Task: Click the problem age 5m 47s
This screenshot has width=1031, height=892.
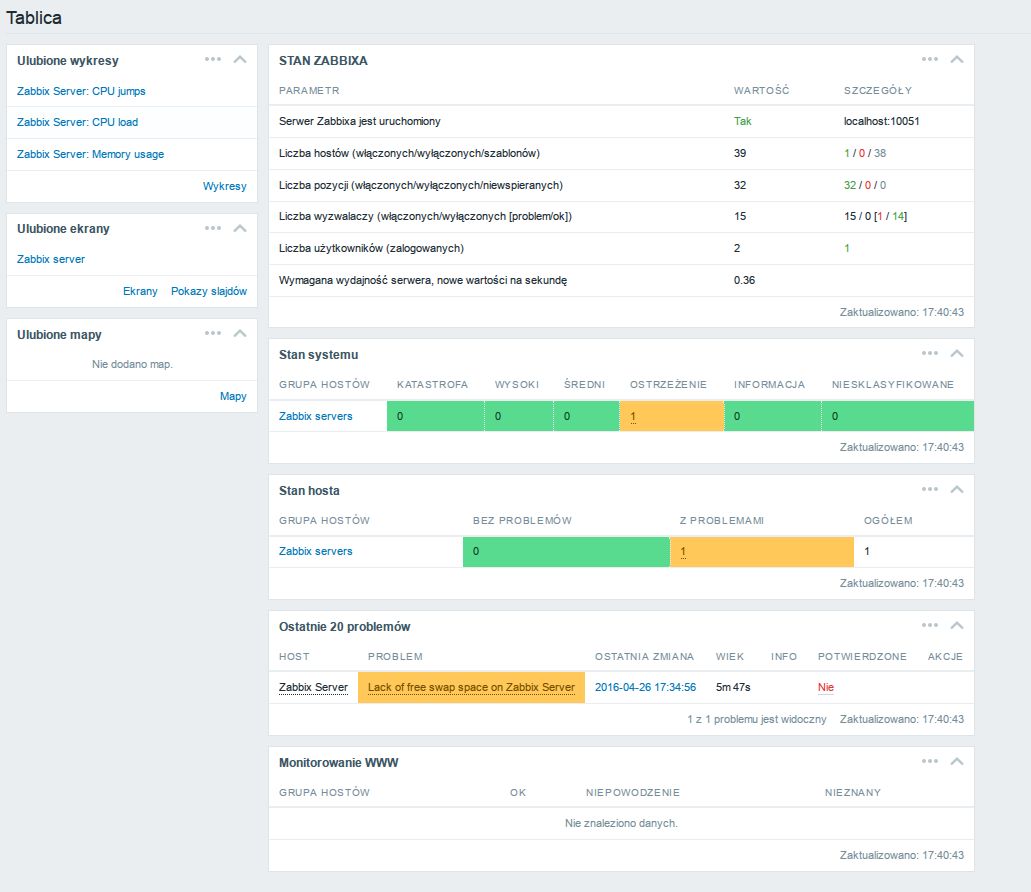Action: (732, 688)
